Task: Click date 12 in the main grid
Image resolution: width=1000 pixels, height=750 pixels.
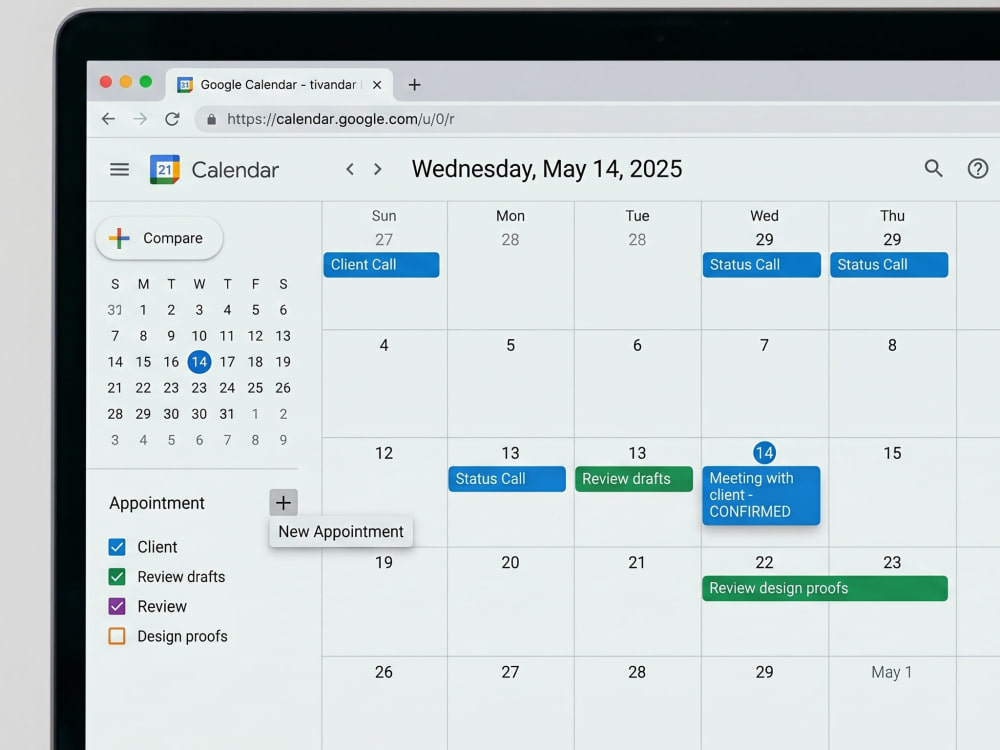Action: (x=384, y=453)
